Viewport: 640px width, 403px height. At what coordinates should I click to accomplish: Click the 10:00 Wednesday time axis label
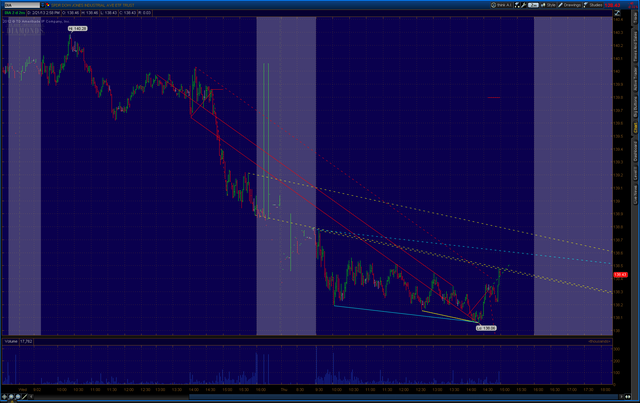click(x=61, y=390)
